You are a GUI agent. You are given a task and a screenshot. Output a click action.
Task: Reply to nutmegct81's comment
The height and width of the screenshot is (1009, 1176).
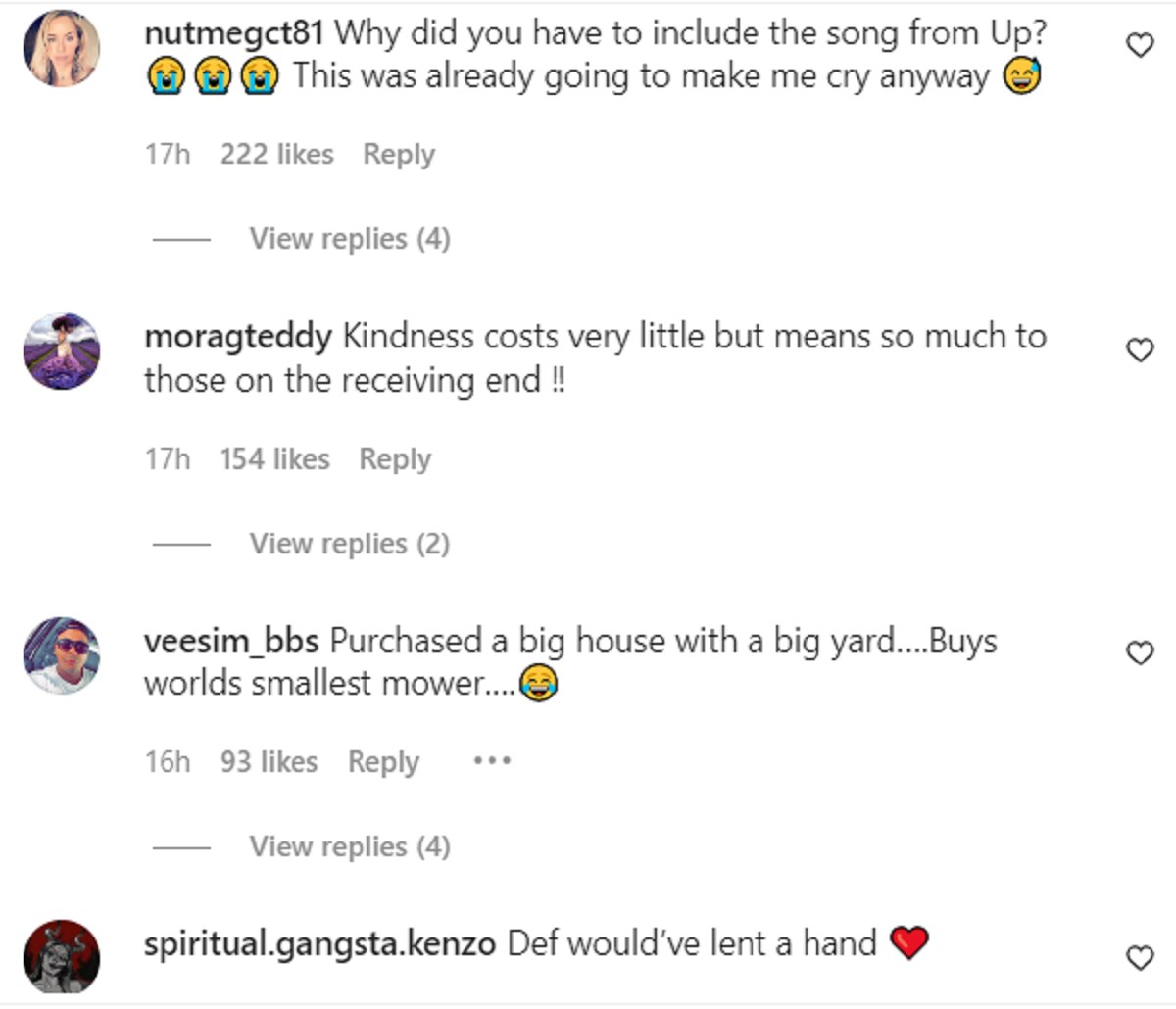click(398, 154)
